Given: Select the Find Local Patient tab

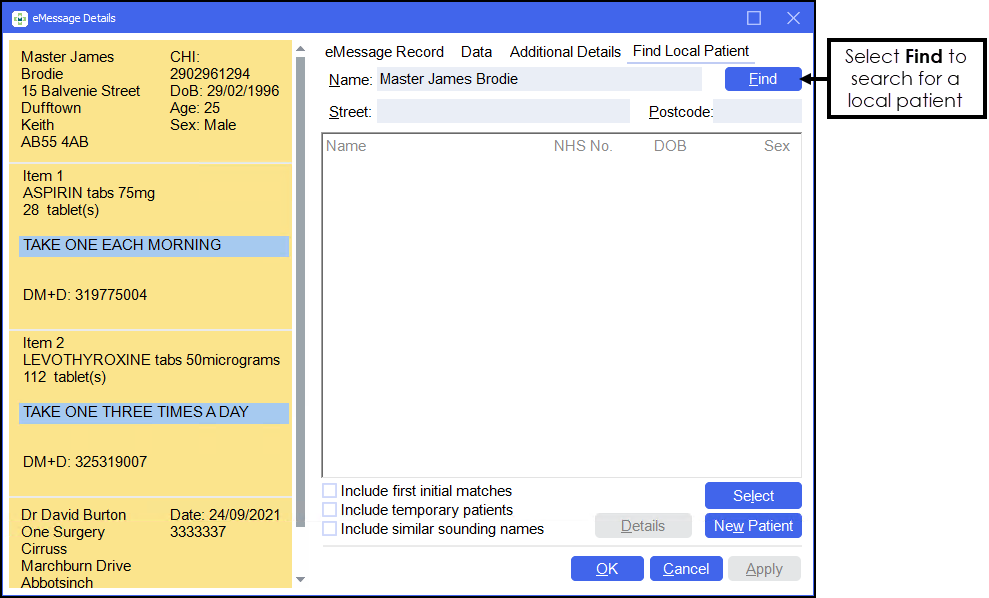Looking at the screenshot, I should pos(690,52).
